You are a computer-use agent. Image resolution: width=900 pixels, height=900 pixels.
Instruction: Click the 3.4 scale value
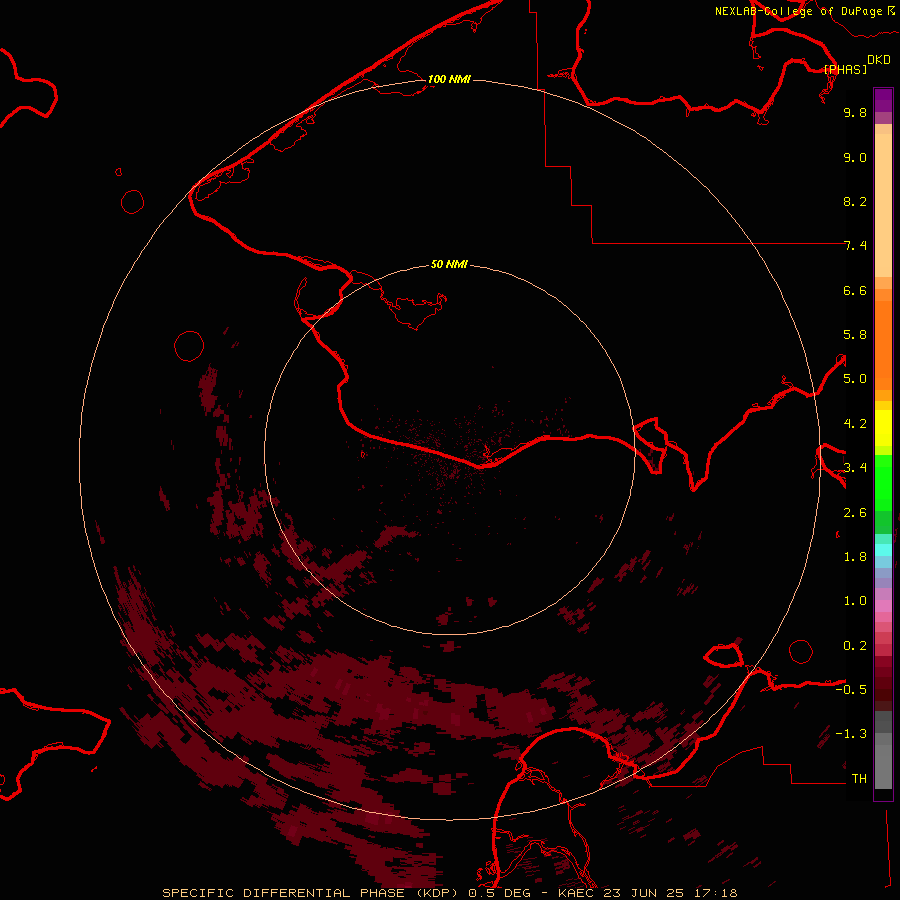[x=855, y=468]
